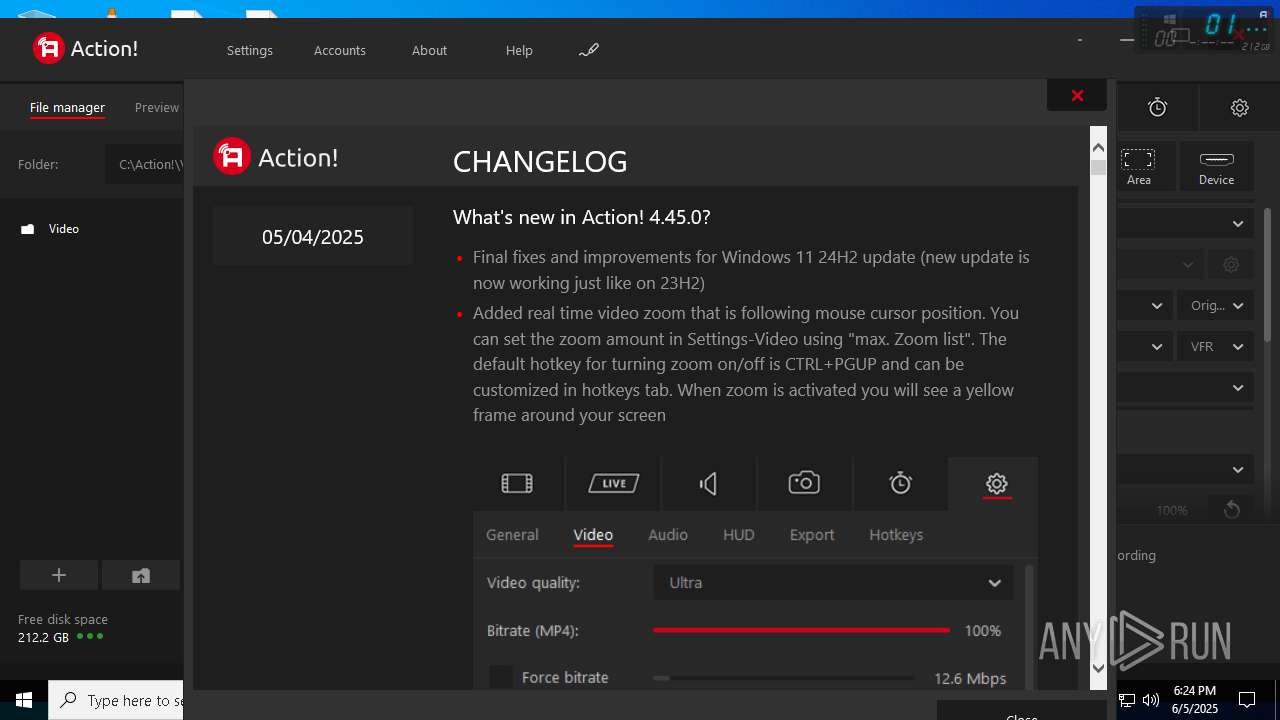
Task: Click the changelog scrollbar thumb
Action: (1098, 167)
